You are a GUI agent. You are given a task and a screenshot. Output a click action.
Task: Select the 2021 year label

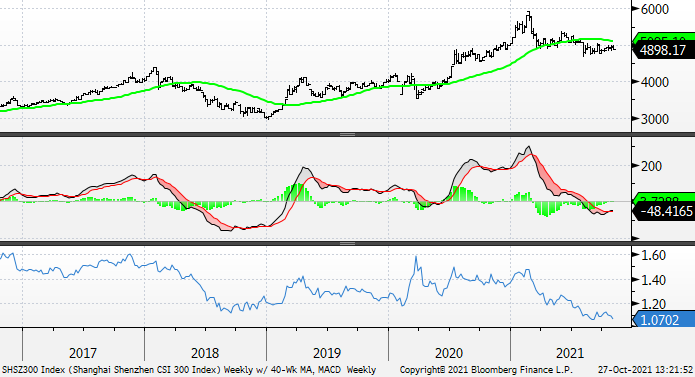pyautogui.click(x=570, y=353)
